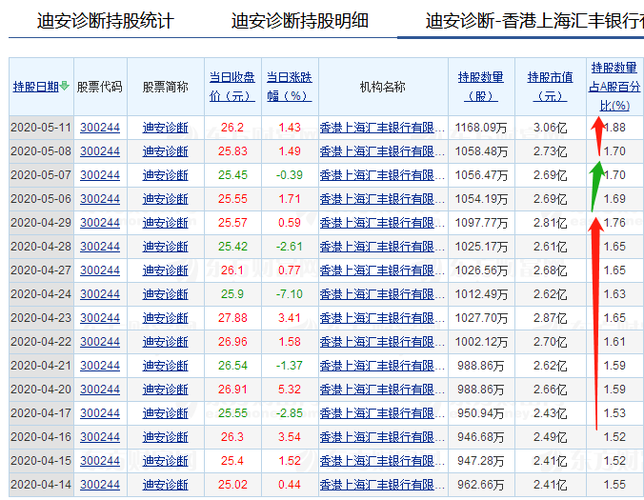Switch to the 迪安诊断持股统计 tab
Screen dimensions: 644x500
coord(106,21)
